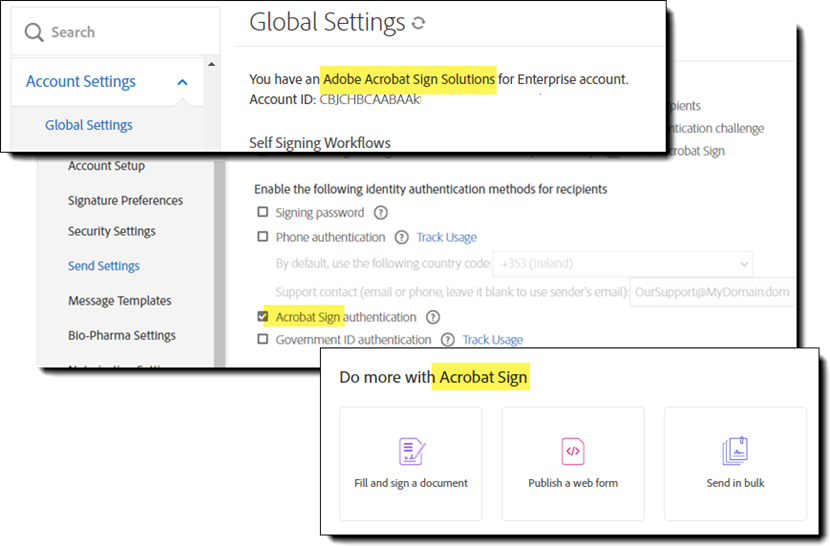
Task: Open Message Templates in sidebar
Action: 120,301
